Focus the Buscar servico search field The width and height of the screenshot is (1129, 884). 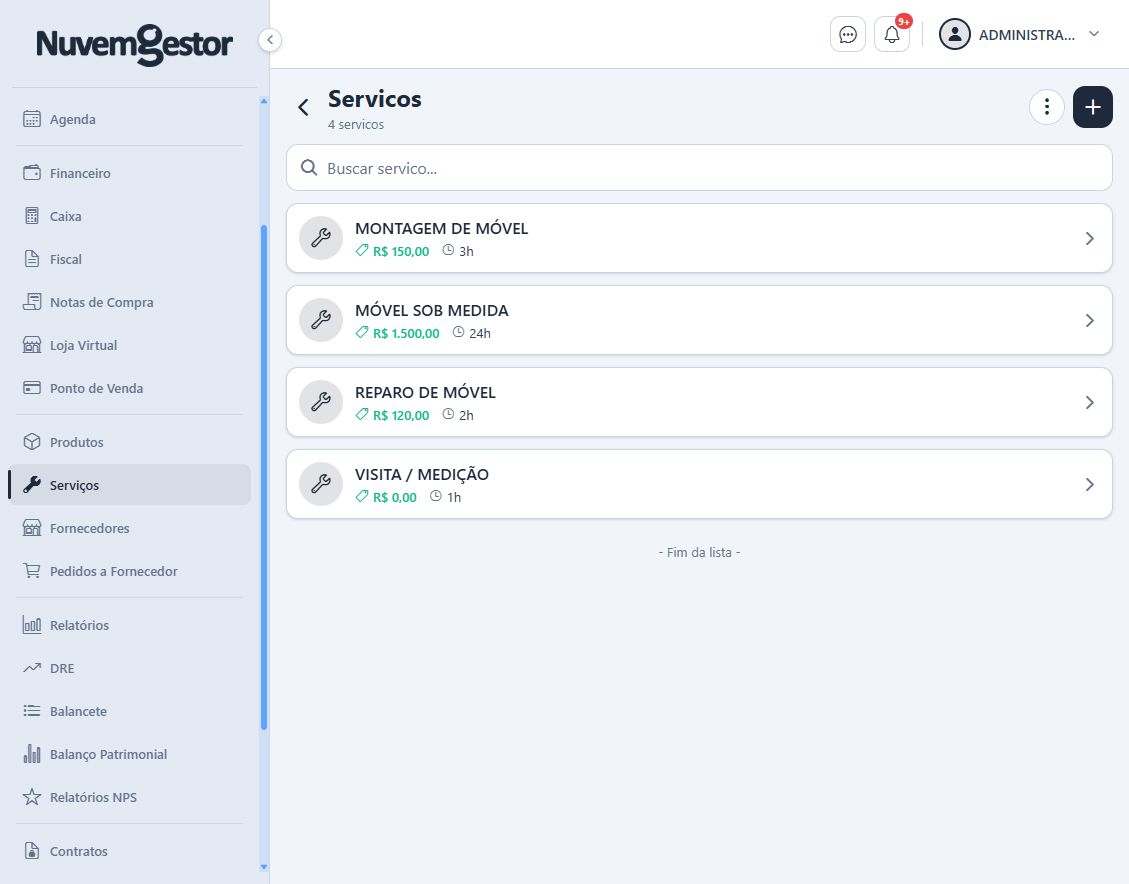(x=699, y=168)
